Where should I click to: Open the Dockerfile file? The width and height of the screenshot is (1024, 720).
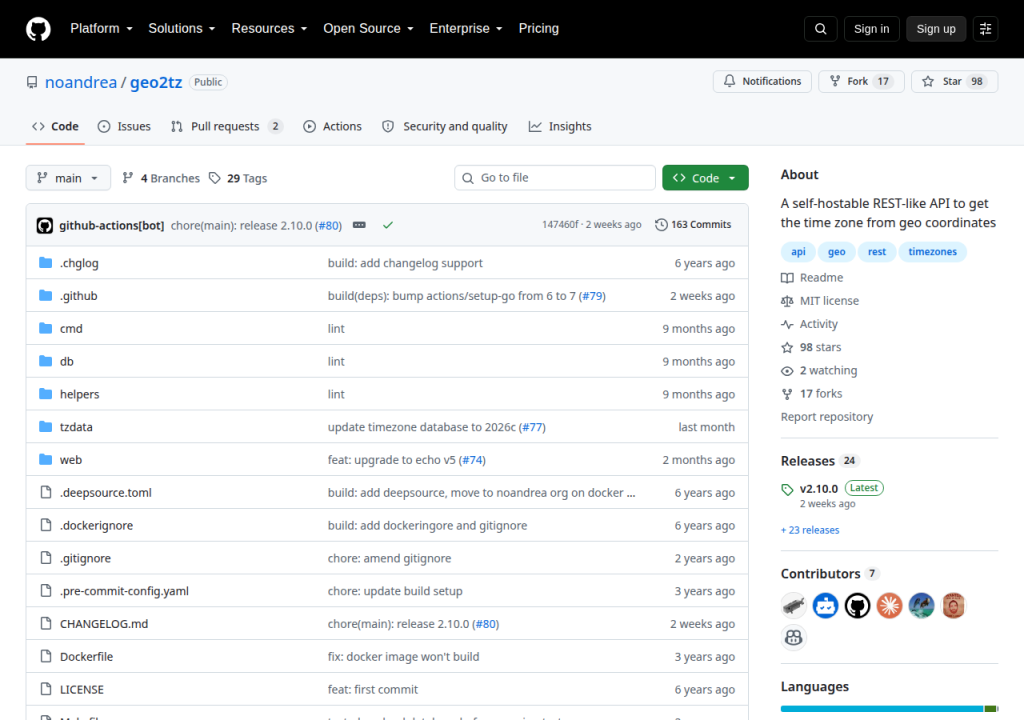click(86, 657)
